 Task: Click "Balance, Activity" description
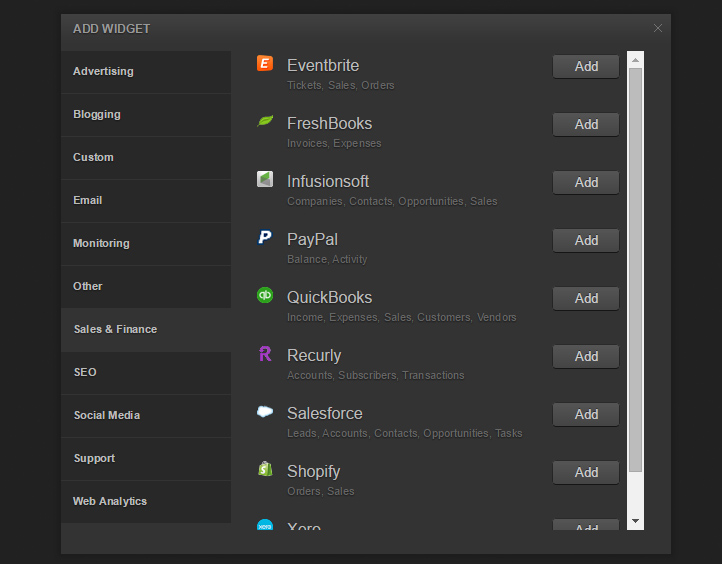click(327, 259)
